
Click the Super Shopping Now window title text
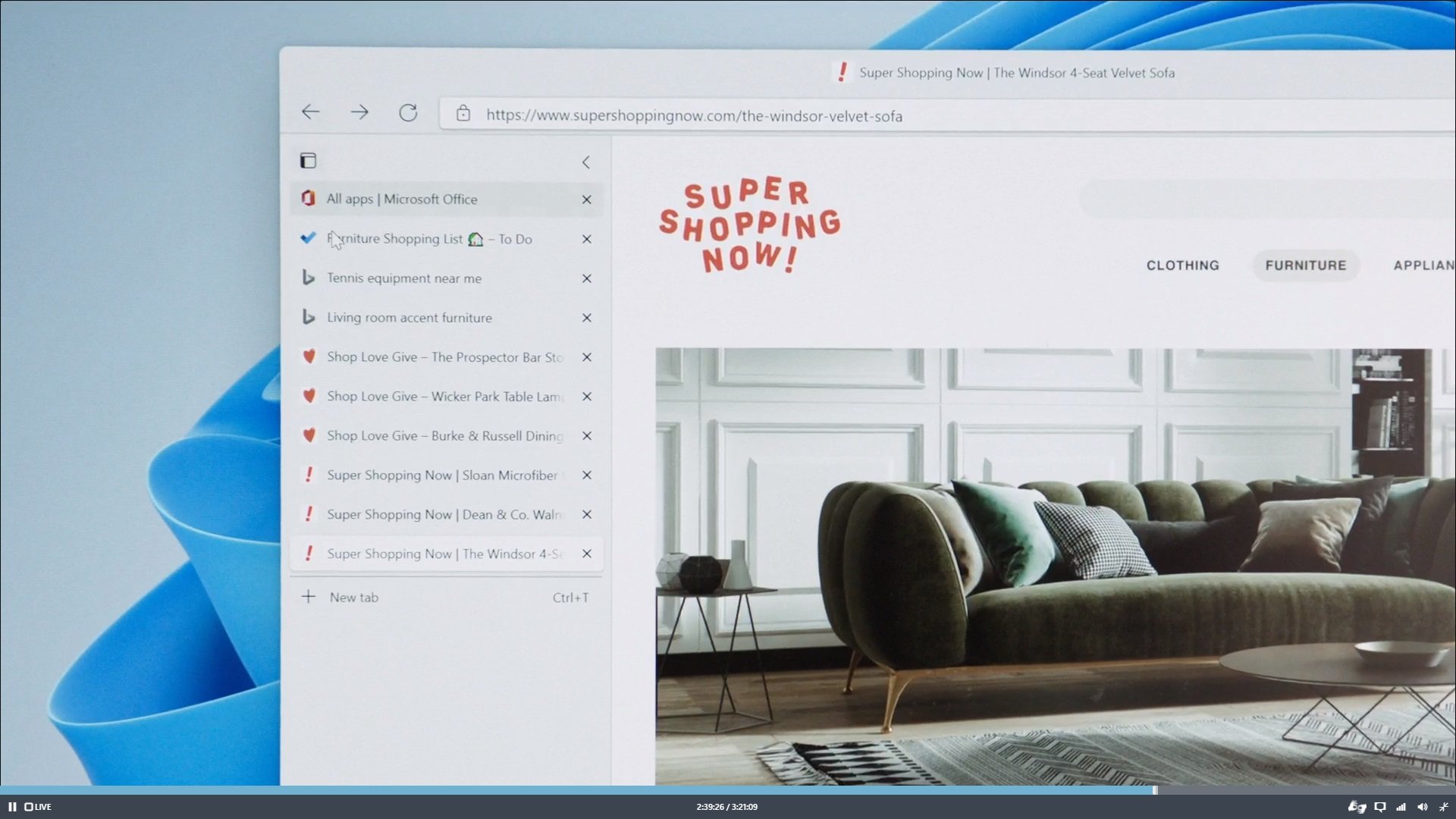point(1016,73)
